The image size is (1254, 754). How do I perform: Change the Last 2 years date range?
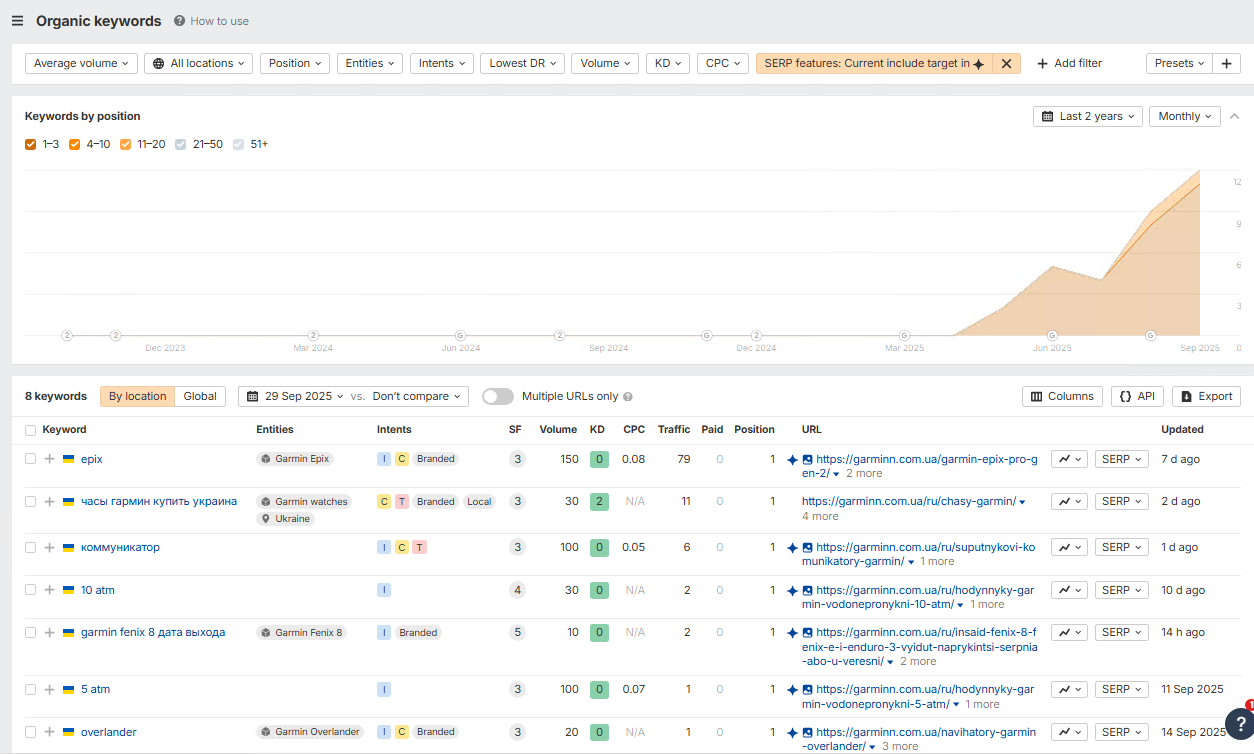(x=1088, y=116)
